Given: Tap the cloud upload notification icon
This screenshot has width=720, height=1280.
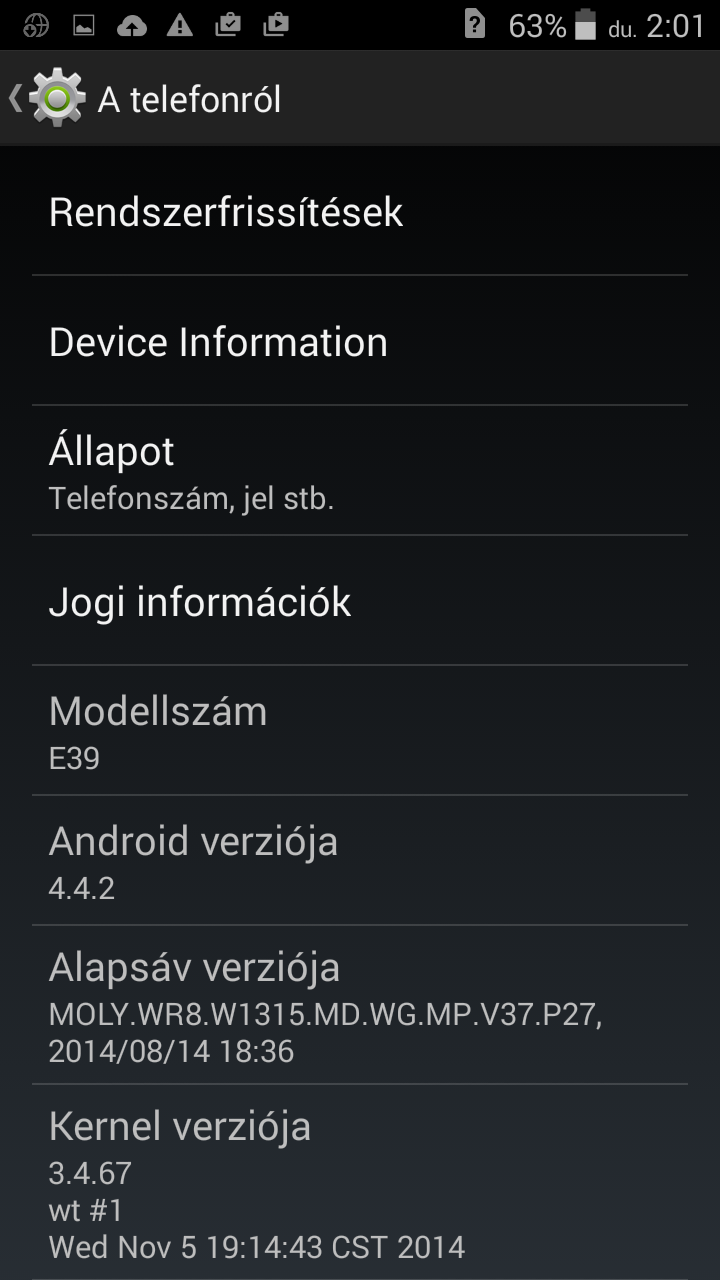Looking at the screenshot, I should click(132, 26).
